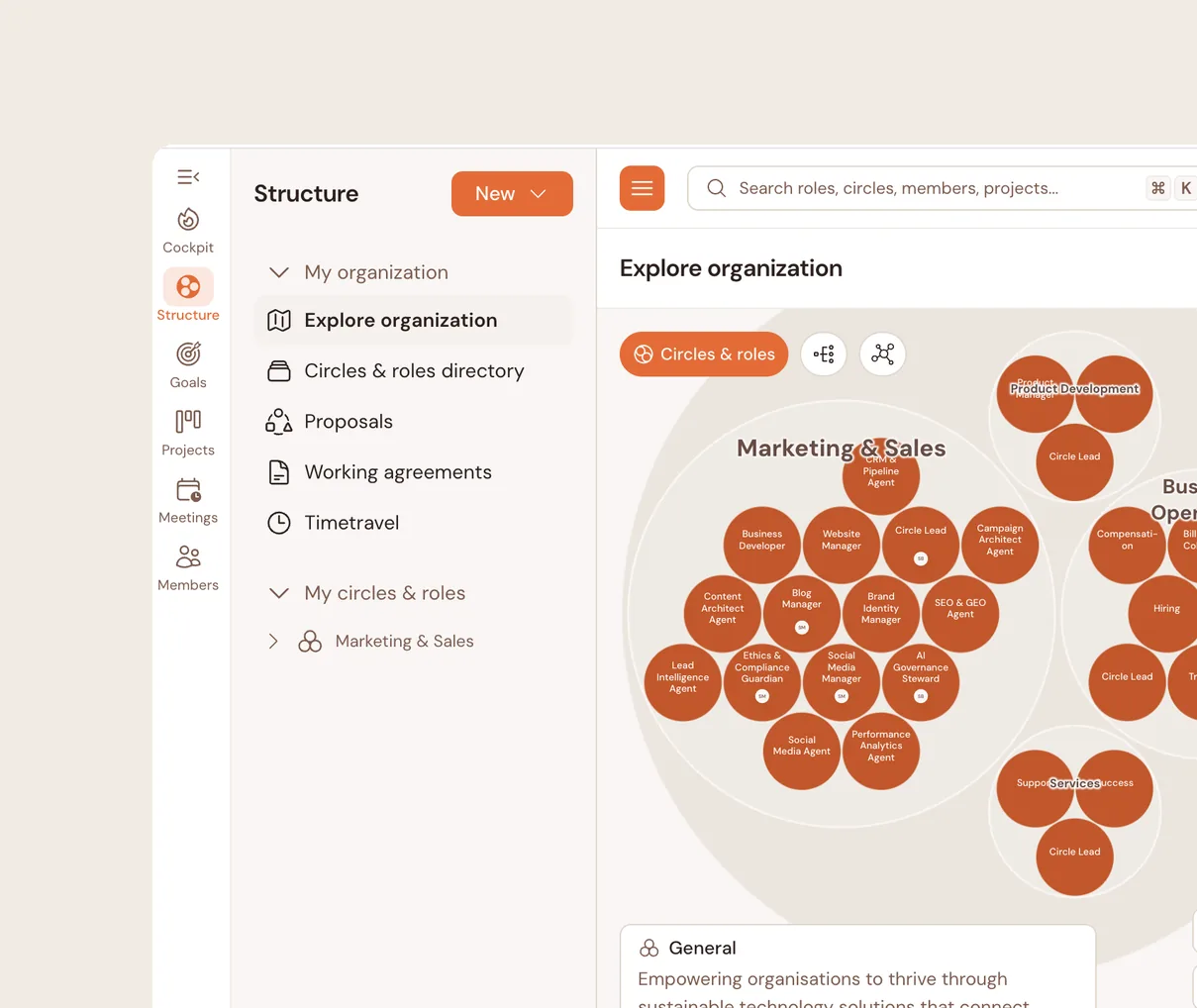
Task: Click the search magnifier icon
Action: click(717, 188)
